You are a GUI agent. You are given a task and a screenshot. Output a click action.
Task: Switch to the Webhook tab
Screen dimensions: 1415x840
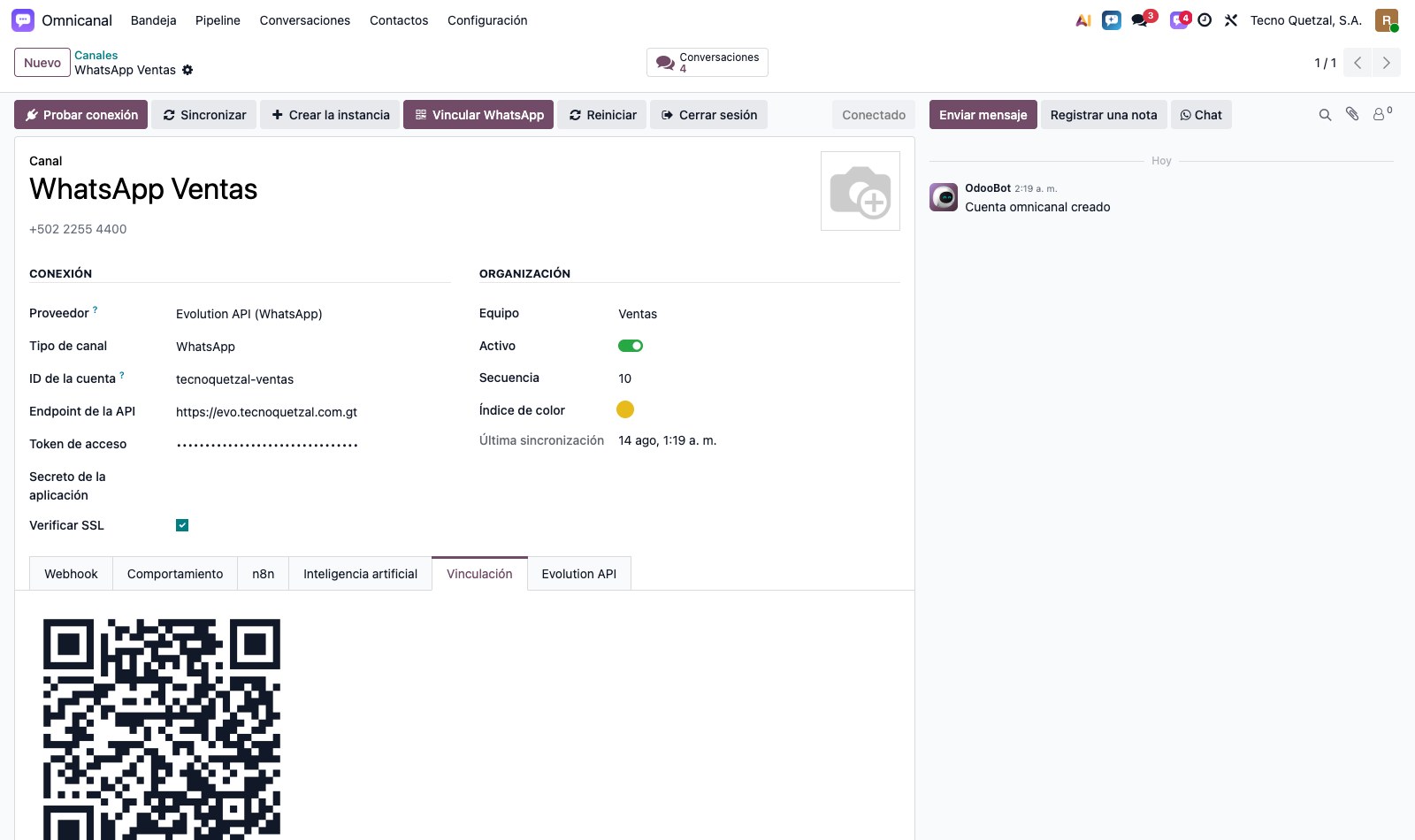(71, 574)
